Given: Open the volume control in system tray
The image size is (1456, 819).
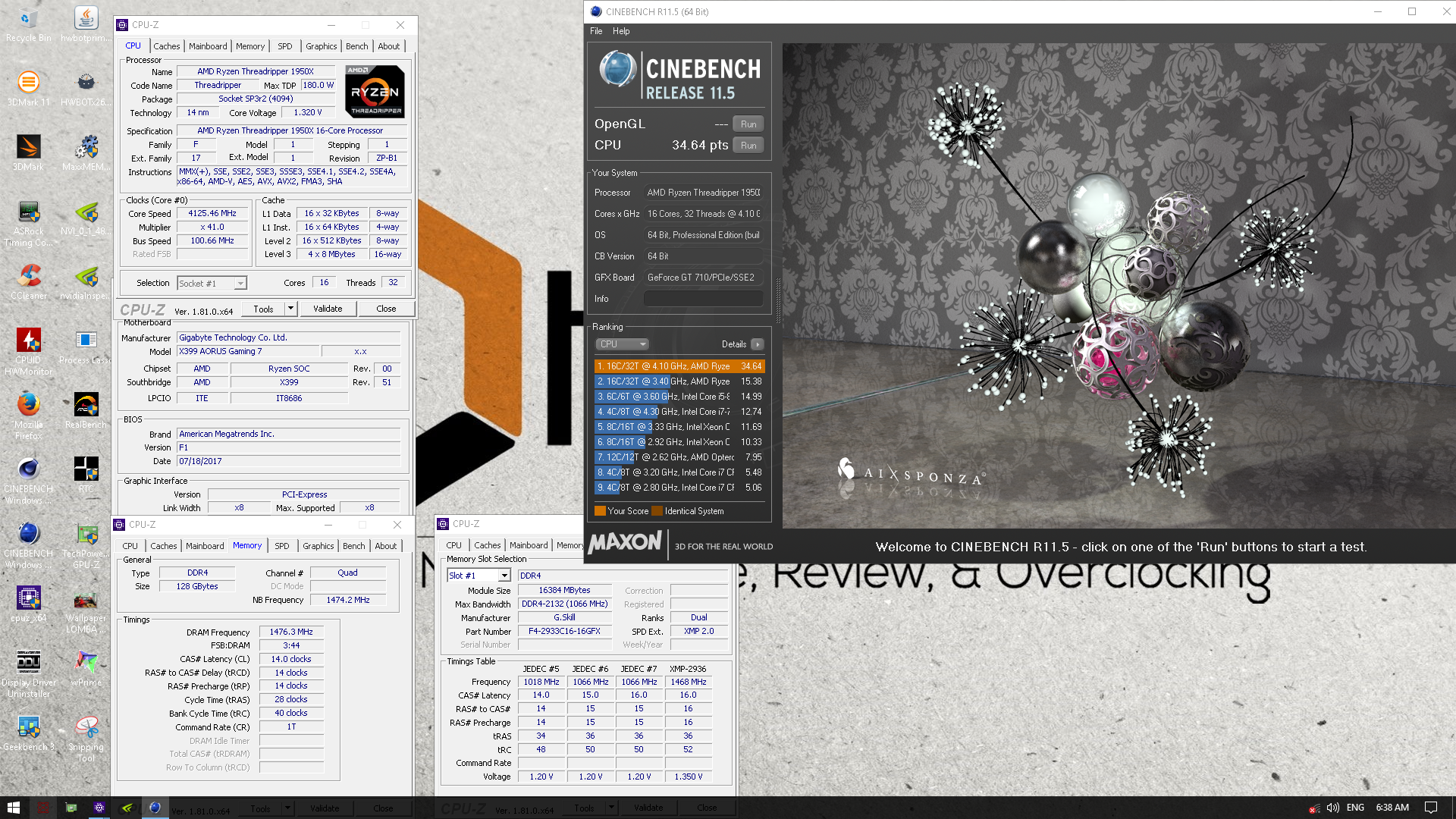Looking at the screenshot, I should click(1332, 808).
